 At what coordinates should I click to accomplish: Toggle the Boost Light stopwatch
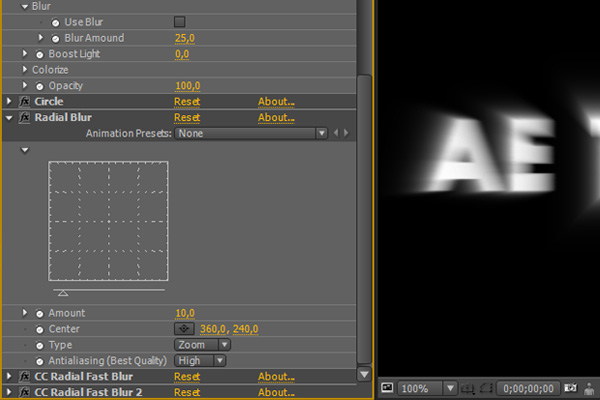(x=39, y=54)
